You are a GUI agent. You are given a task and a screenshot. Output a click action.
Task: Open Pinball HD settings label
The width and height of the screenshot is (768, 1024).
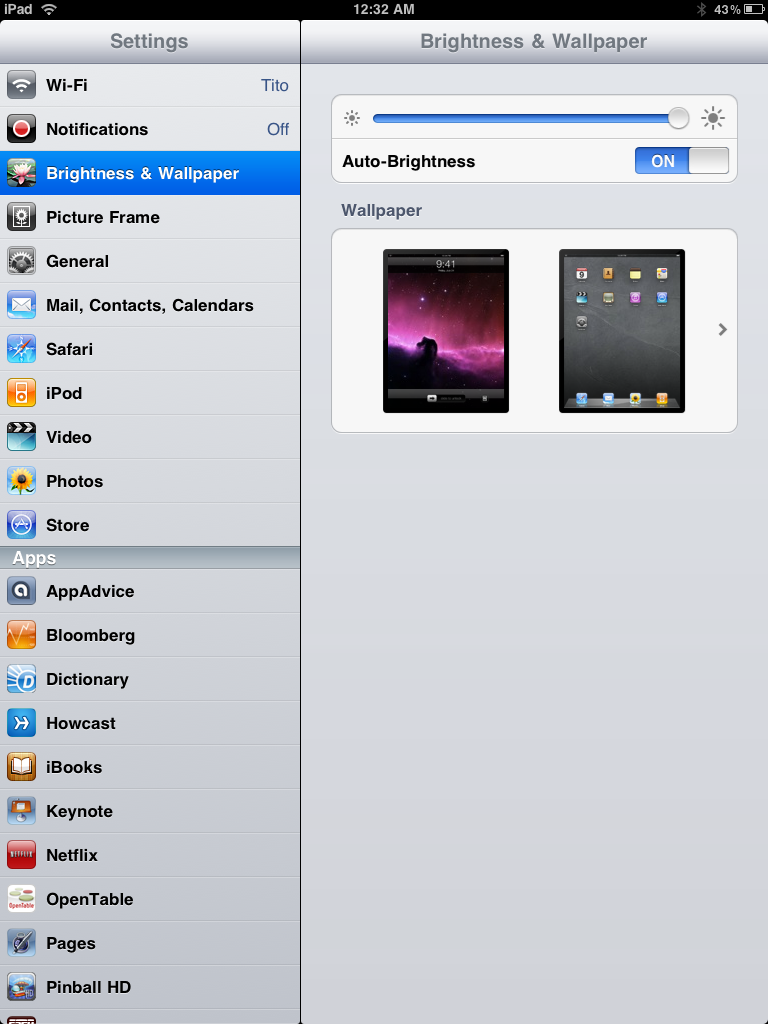coord(88,987)
